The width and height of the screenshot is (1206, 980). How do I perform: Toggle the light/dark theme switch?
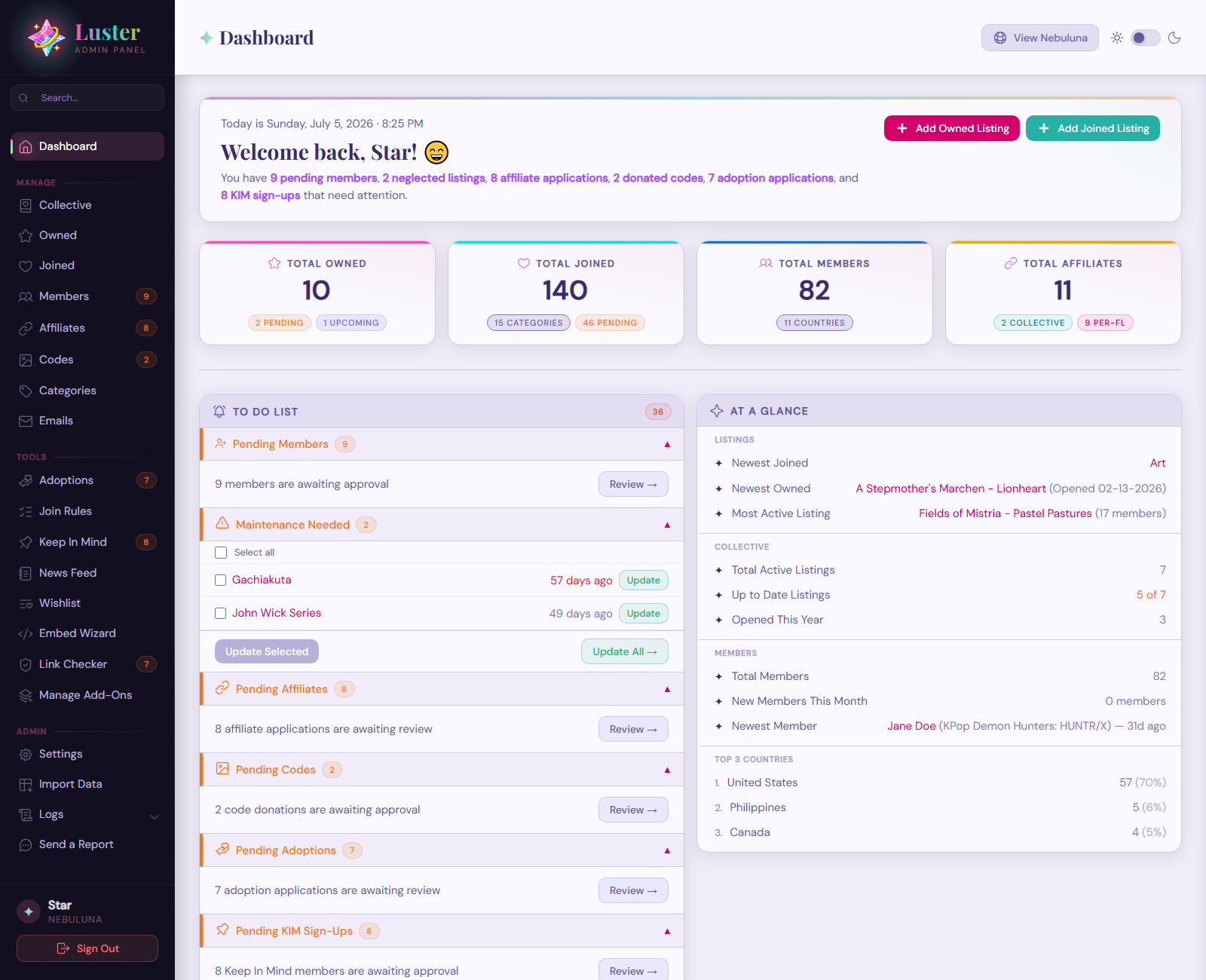(1145, 38)
